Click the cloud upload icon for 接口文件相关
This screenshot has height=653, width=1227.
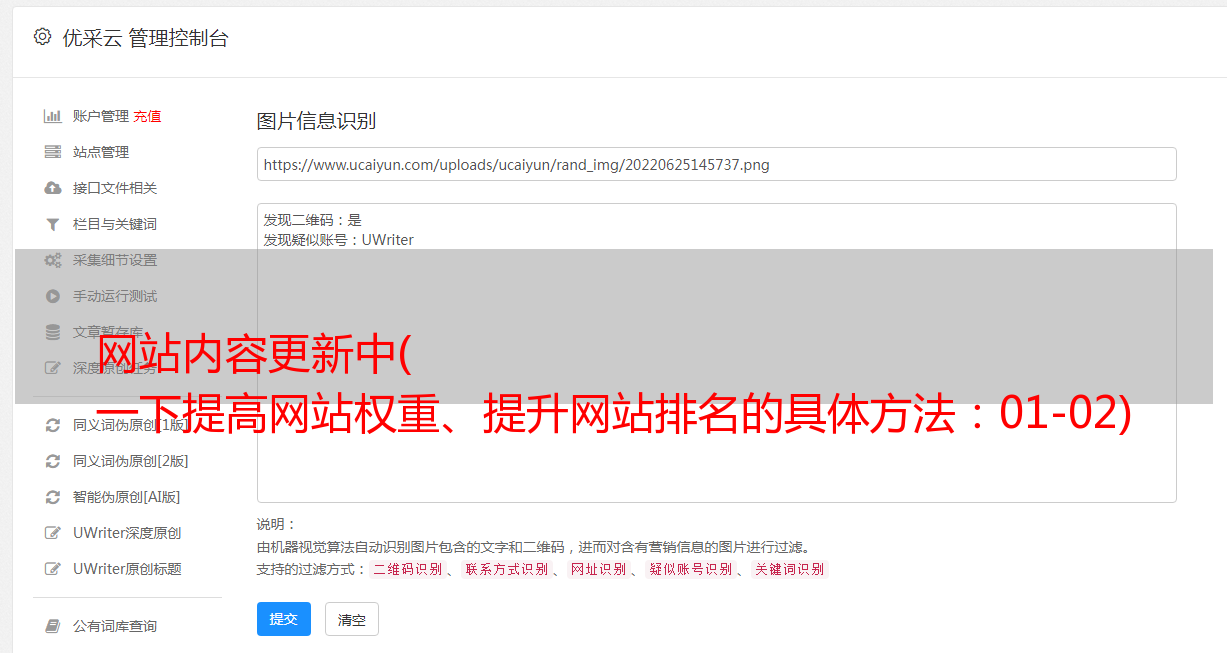(53, 188)
